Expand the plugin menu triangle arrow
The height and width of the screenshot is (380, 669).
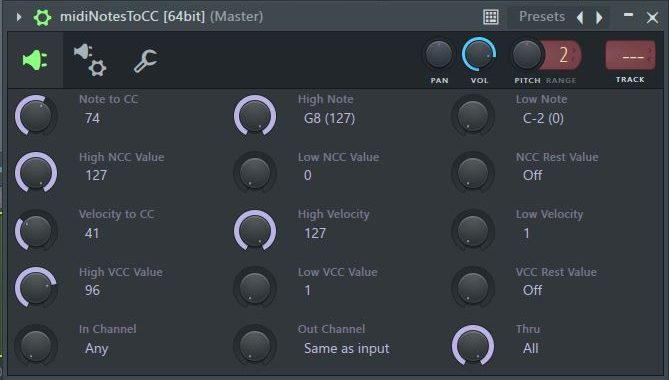(x=19, y=17)
